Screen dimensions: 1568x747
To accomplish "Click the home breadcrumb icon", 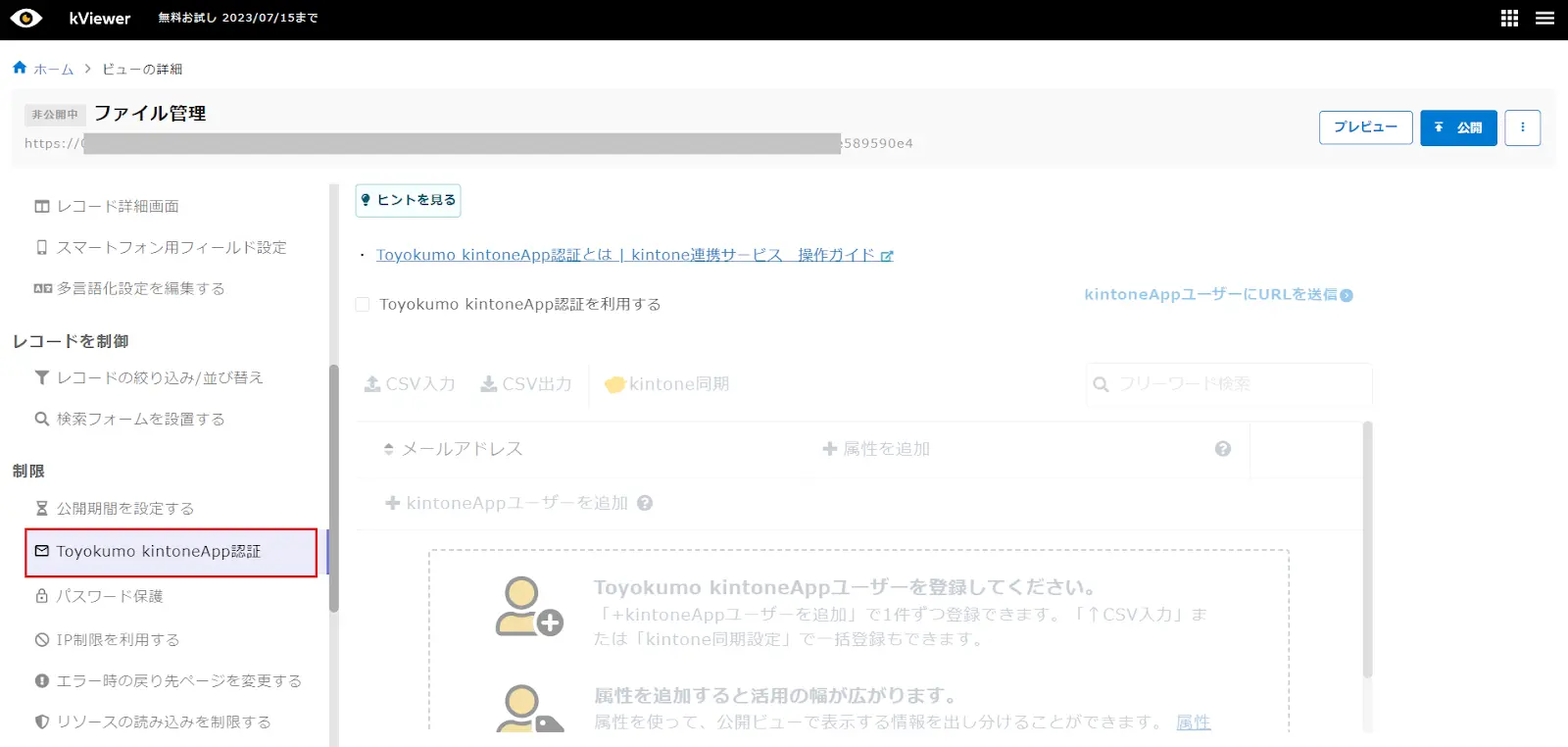I will pos(20,68).
